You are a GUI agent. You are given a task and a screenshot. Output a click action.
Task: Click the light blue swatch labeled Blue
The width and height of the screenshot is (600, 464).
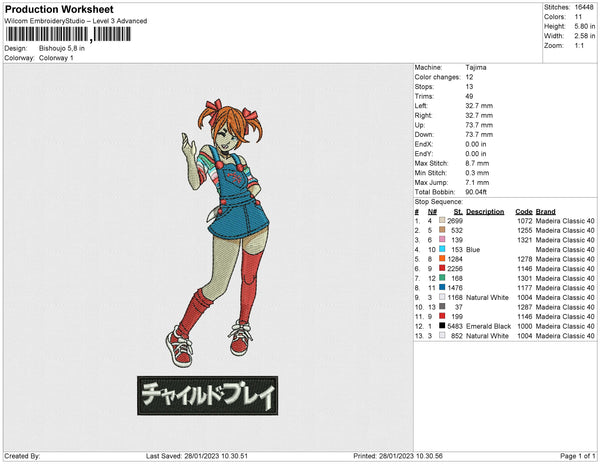coord(442,249)
